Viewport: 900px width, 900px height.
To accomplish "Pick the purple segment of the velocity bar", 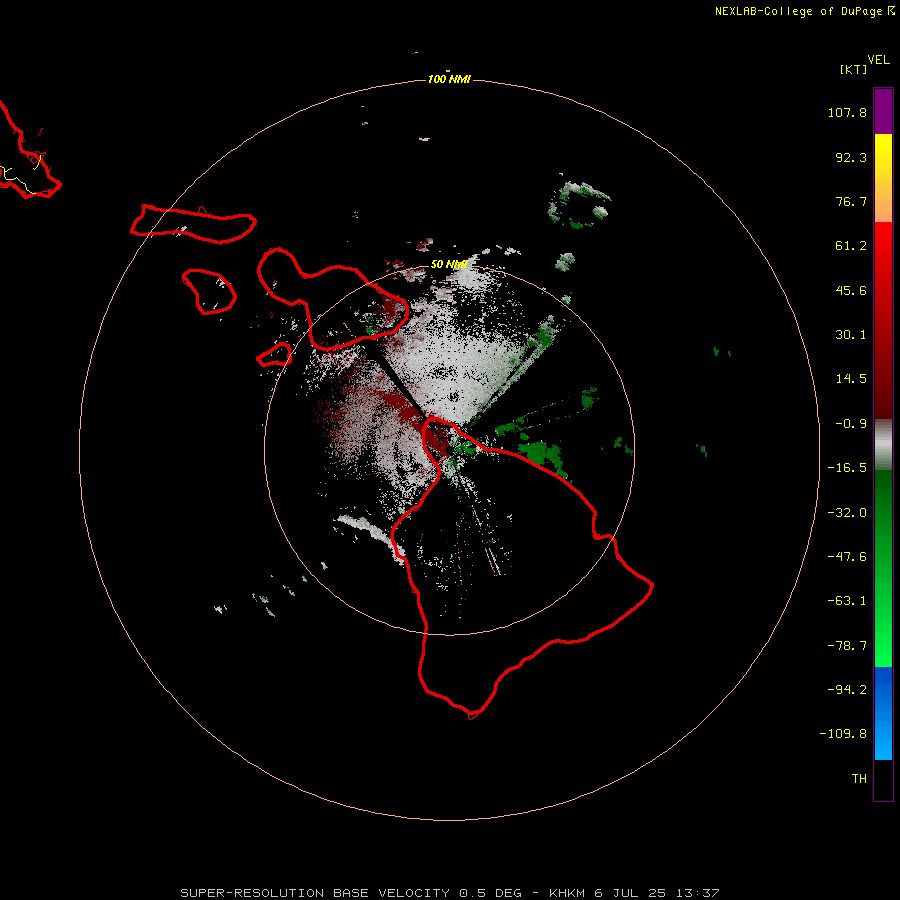I will point(883,111).
